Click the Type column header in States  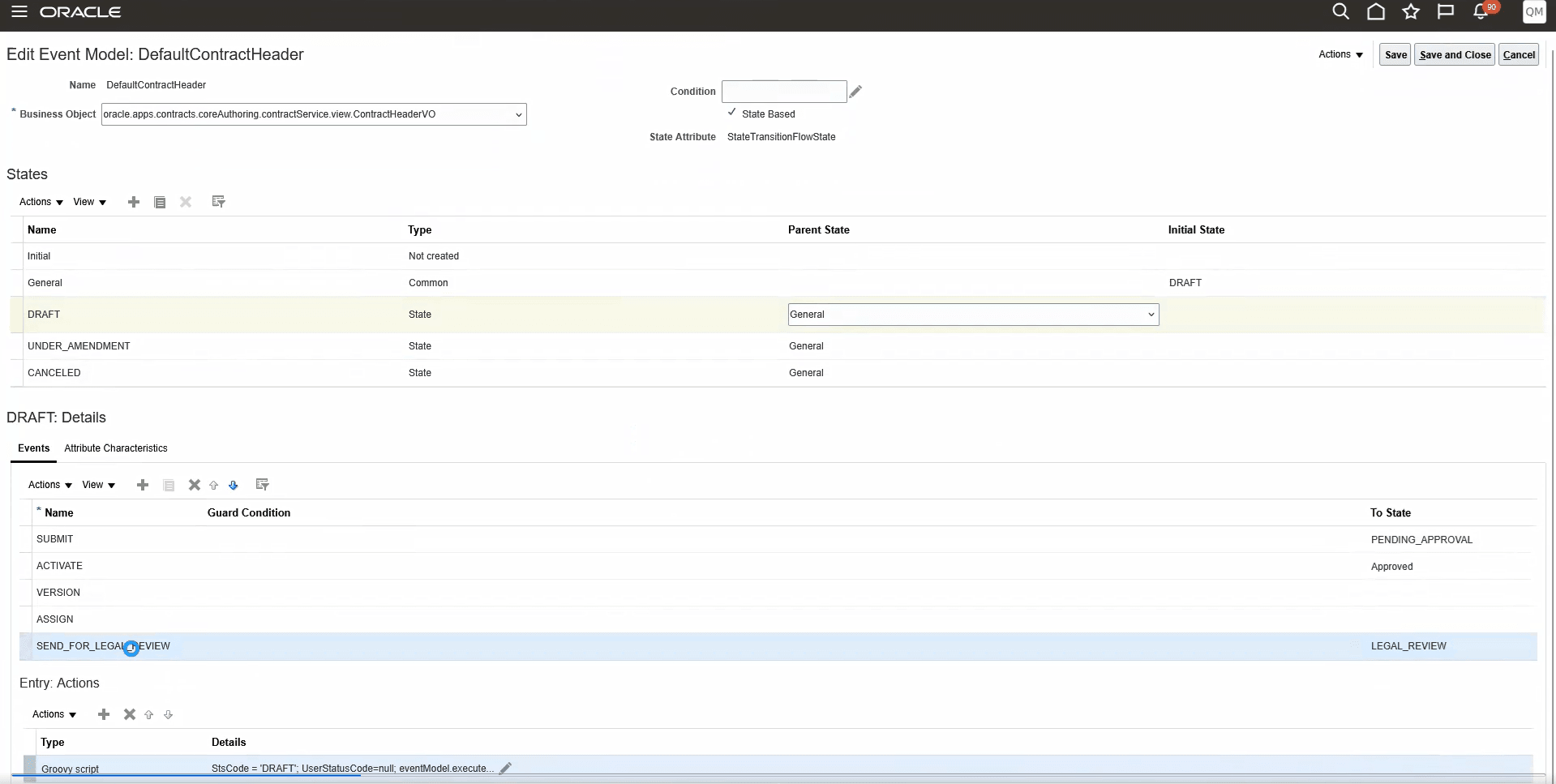(420, 230)
